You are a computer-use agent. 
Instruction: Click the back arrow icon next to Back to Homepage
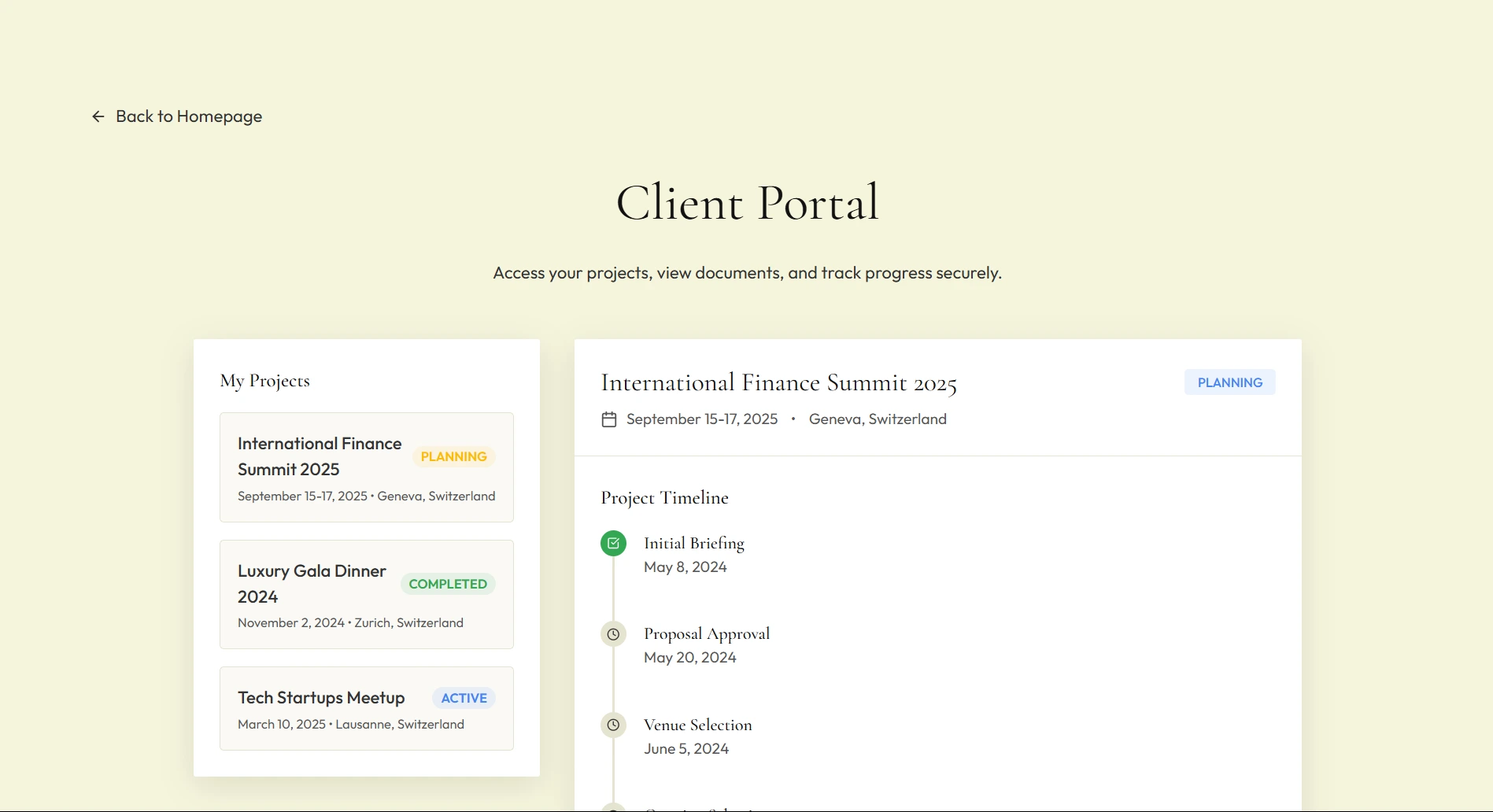97,116
